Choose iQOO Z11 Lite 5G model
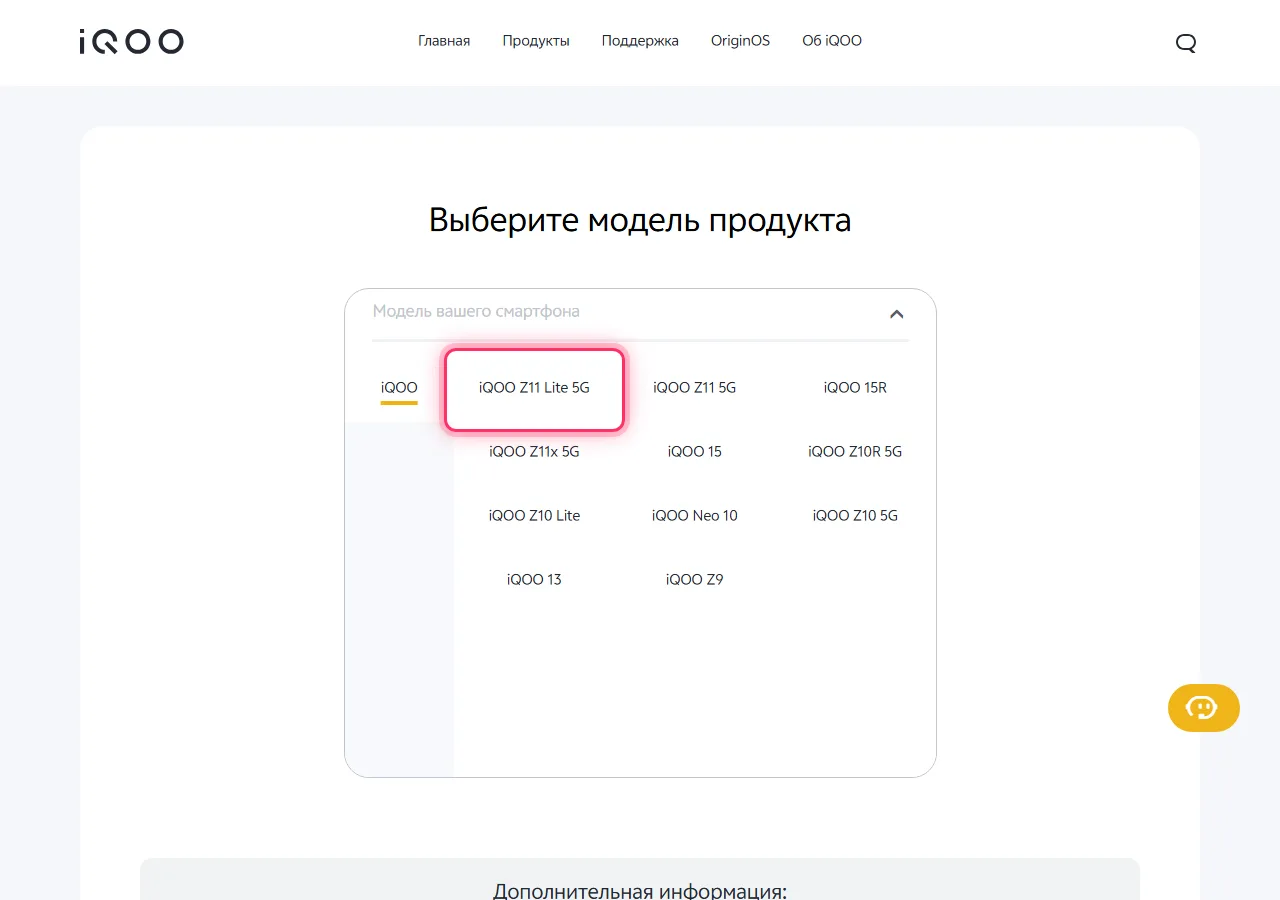The width and height of the screenshot is (1280, 900). [x=534, y=388]
